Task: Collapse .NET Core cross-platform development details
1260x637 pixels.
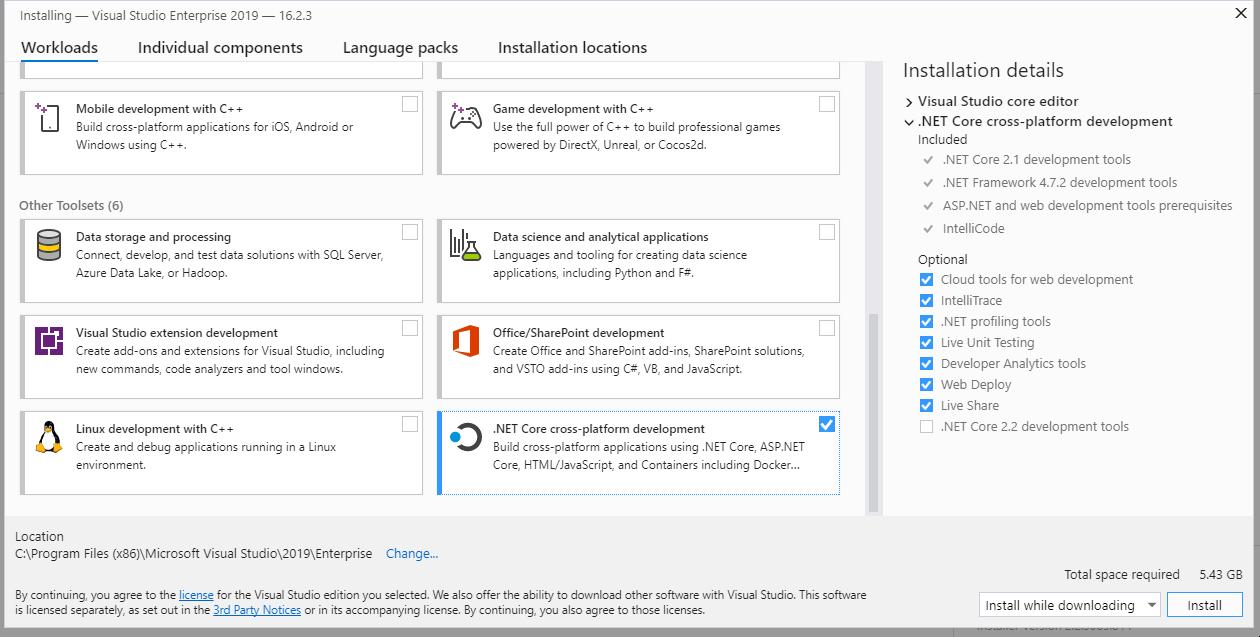Action: point(909,122)
